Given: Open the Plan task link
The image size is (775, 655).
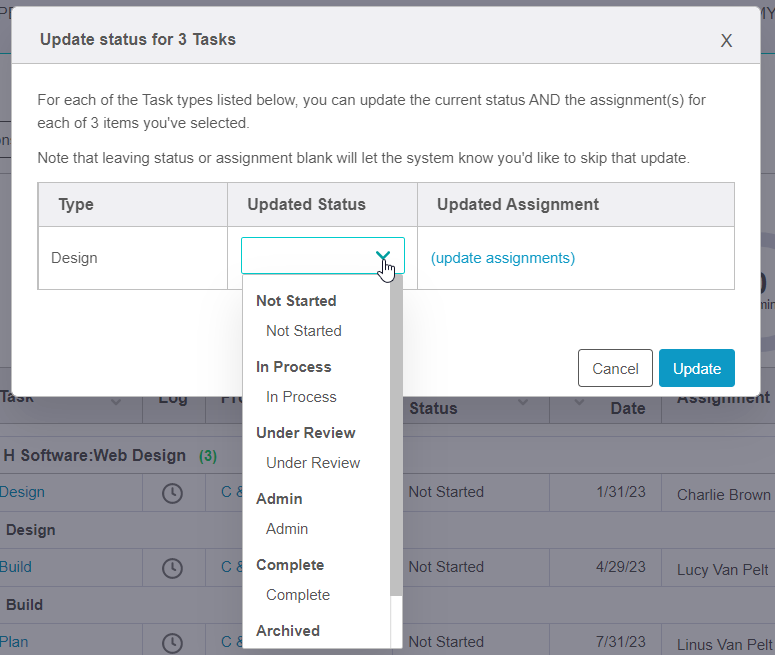Looking at the screenshot, I should pyautogui.click(x=14, y=642).
